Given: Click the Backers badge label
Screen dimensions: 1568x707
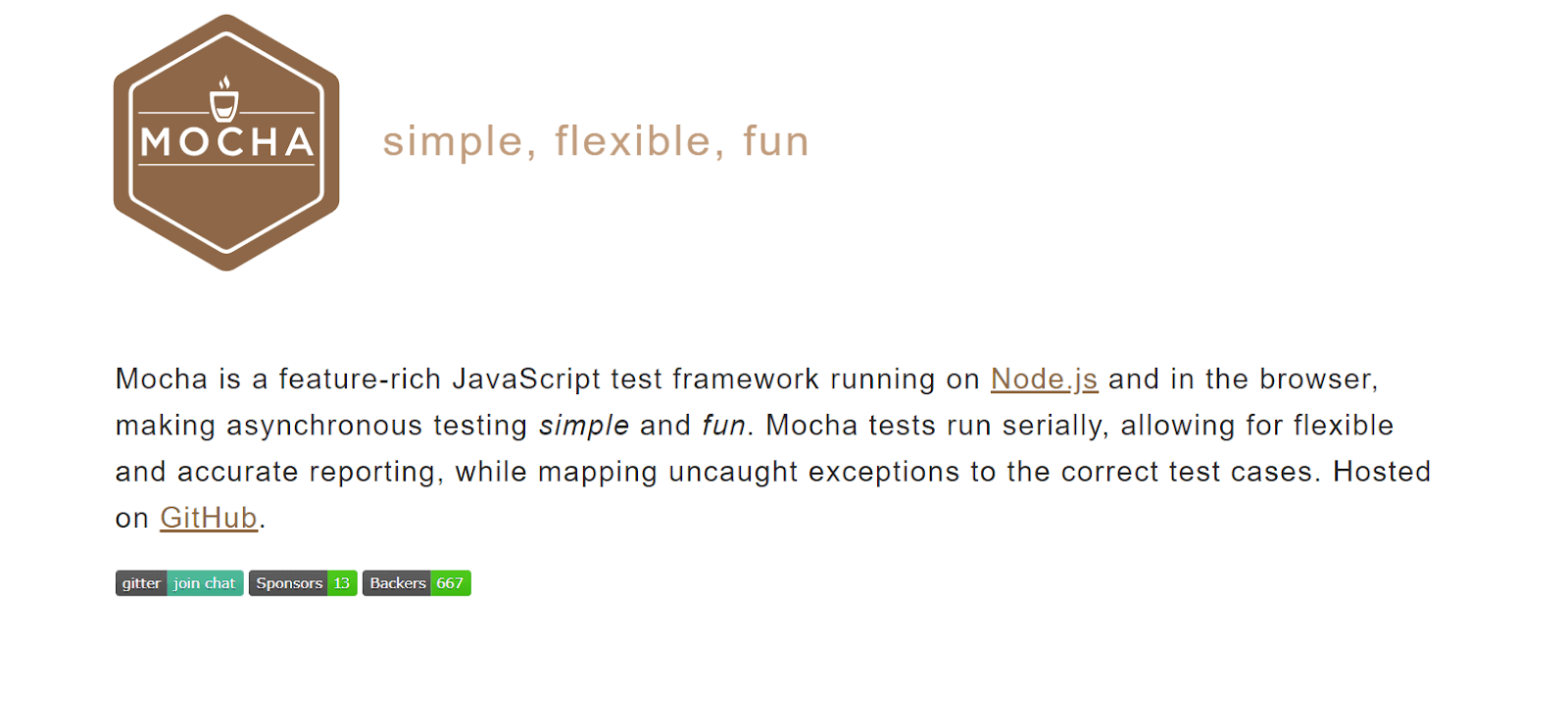Looking at the screenshot, I should (x=397, y=583).
